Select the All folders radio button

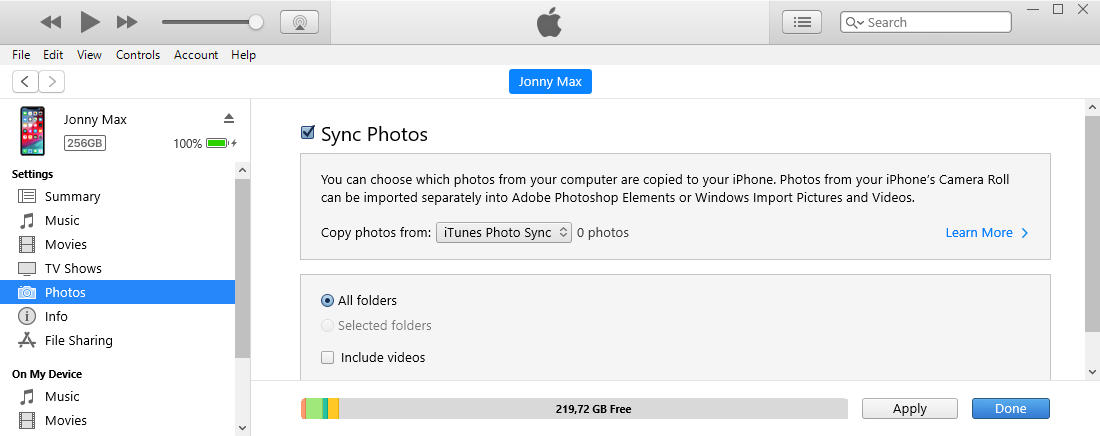click(x=327, y=300)
